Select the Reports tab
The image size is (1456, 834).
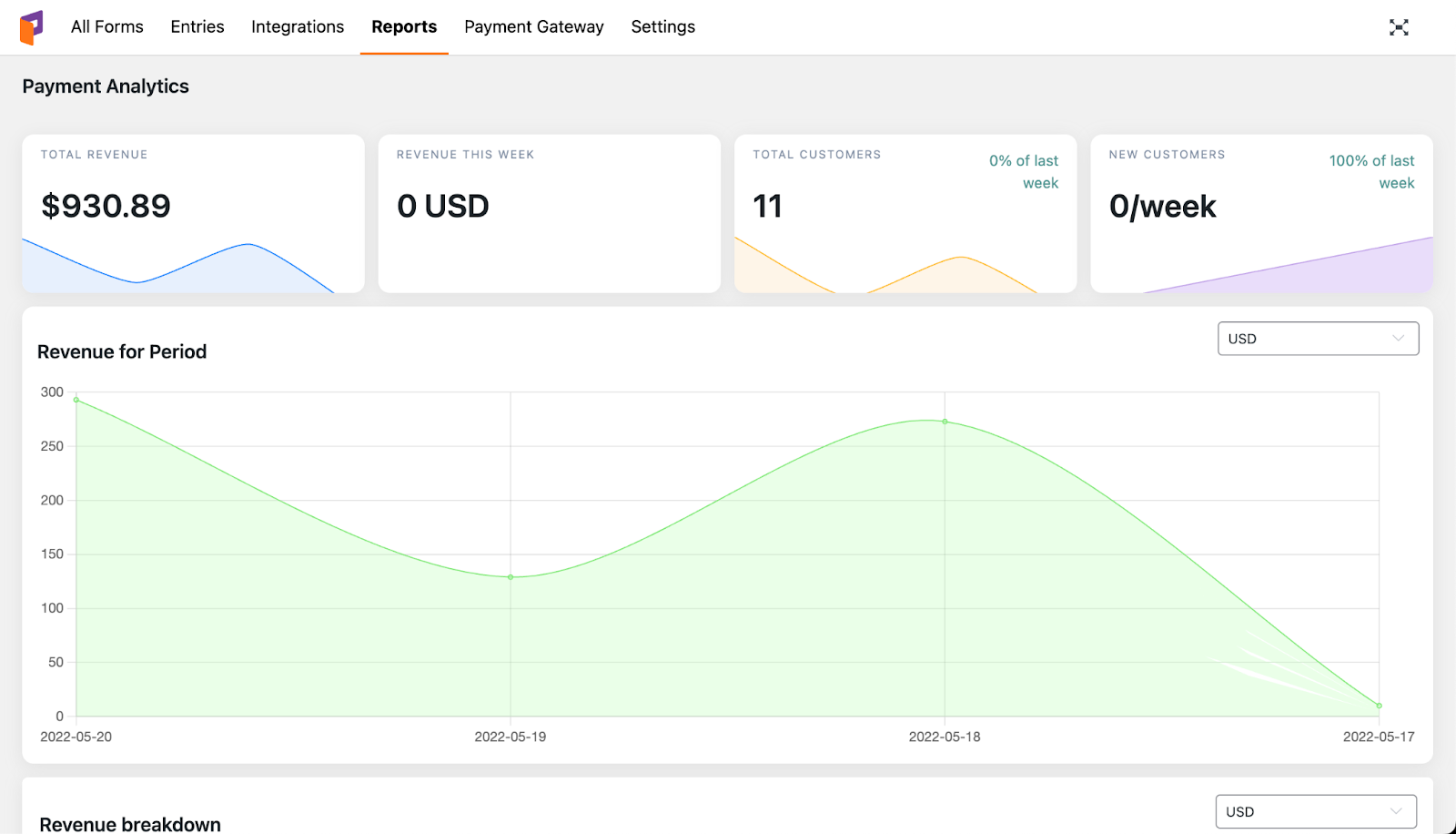(x=404, y=27)
